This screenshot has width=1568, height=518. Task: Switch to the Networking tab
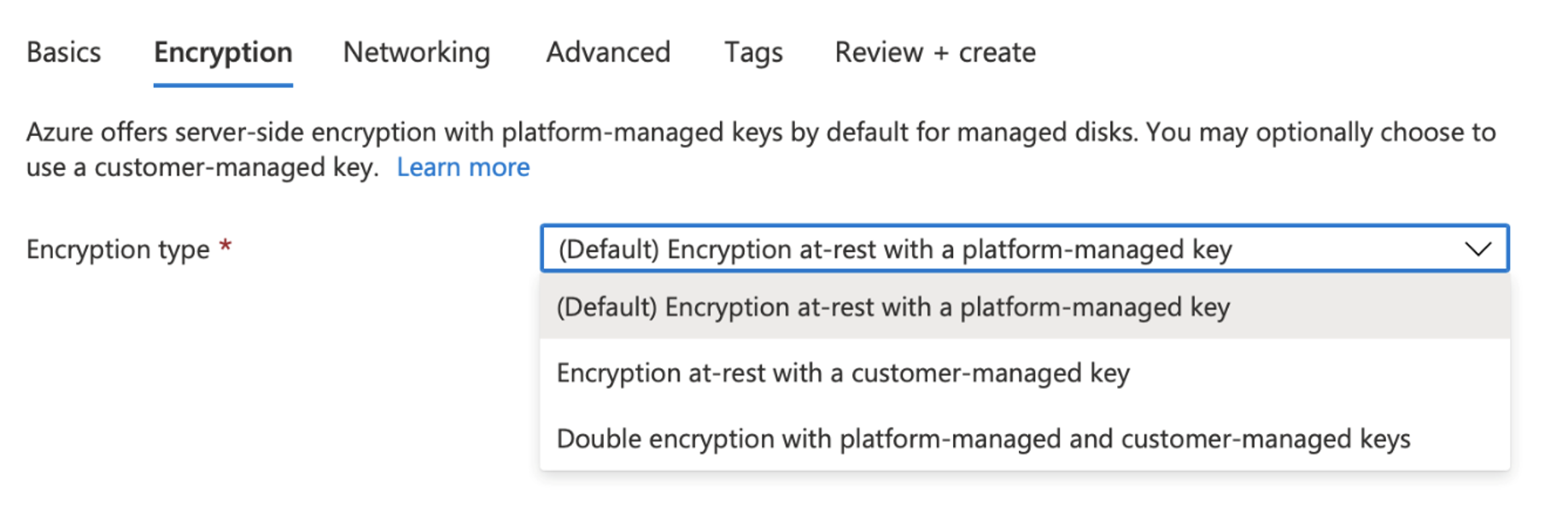click(x=416, y=52)
